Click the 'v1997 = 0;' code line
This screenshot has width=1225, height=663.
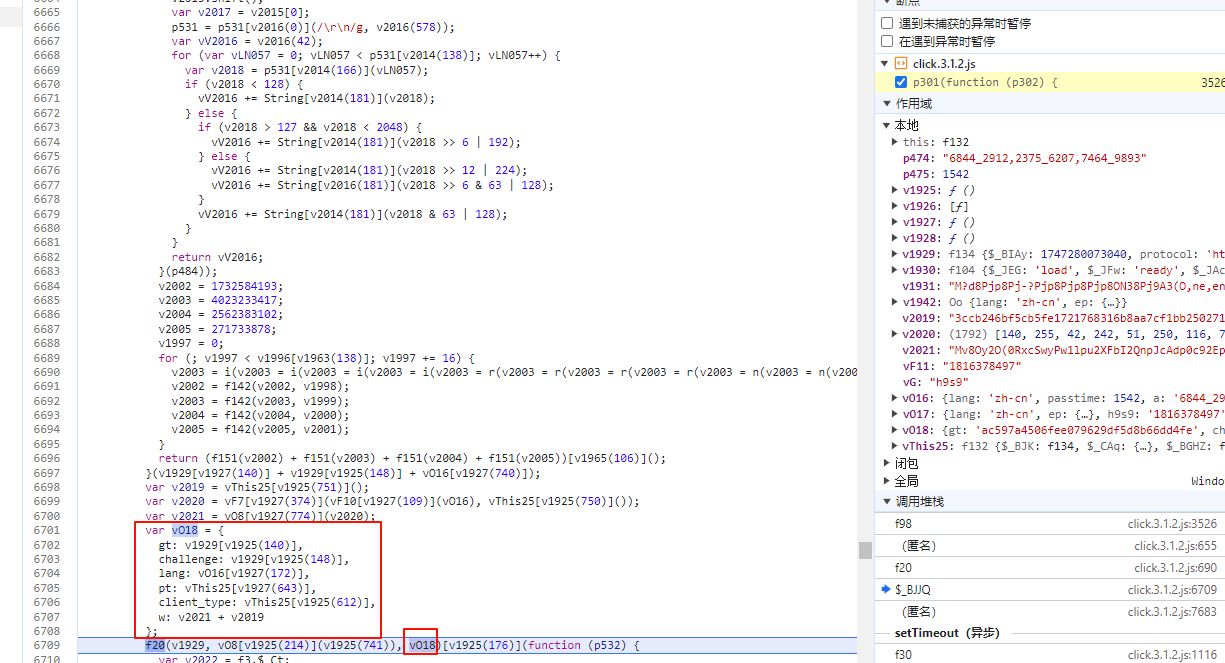point(191,343)
